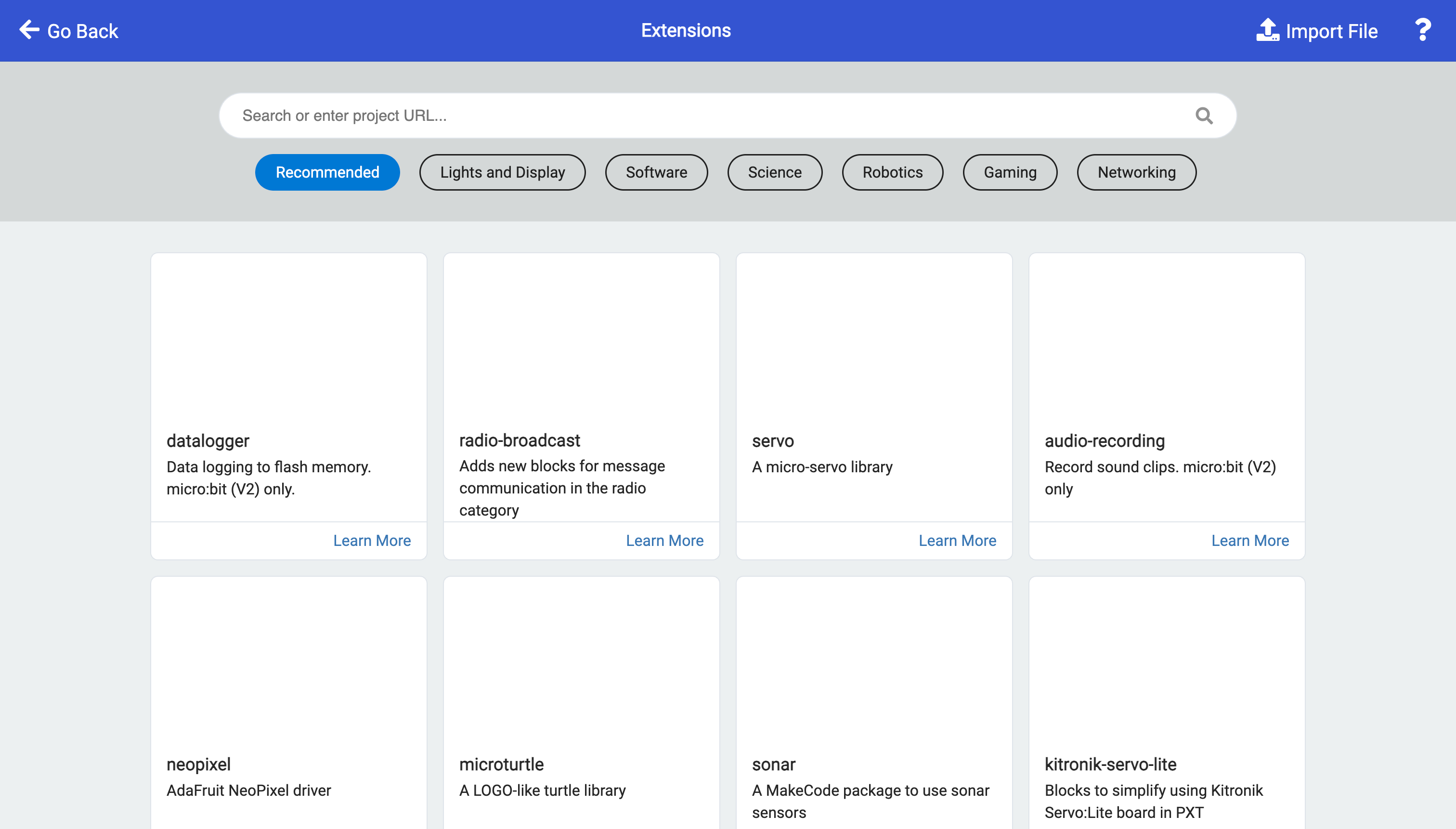Select the datalogger extension card title
Screen dimensions: 1456x829
208,440
